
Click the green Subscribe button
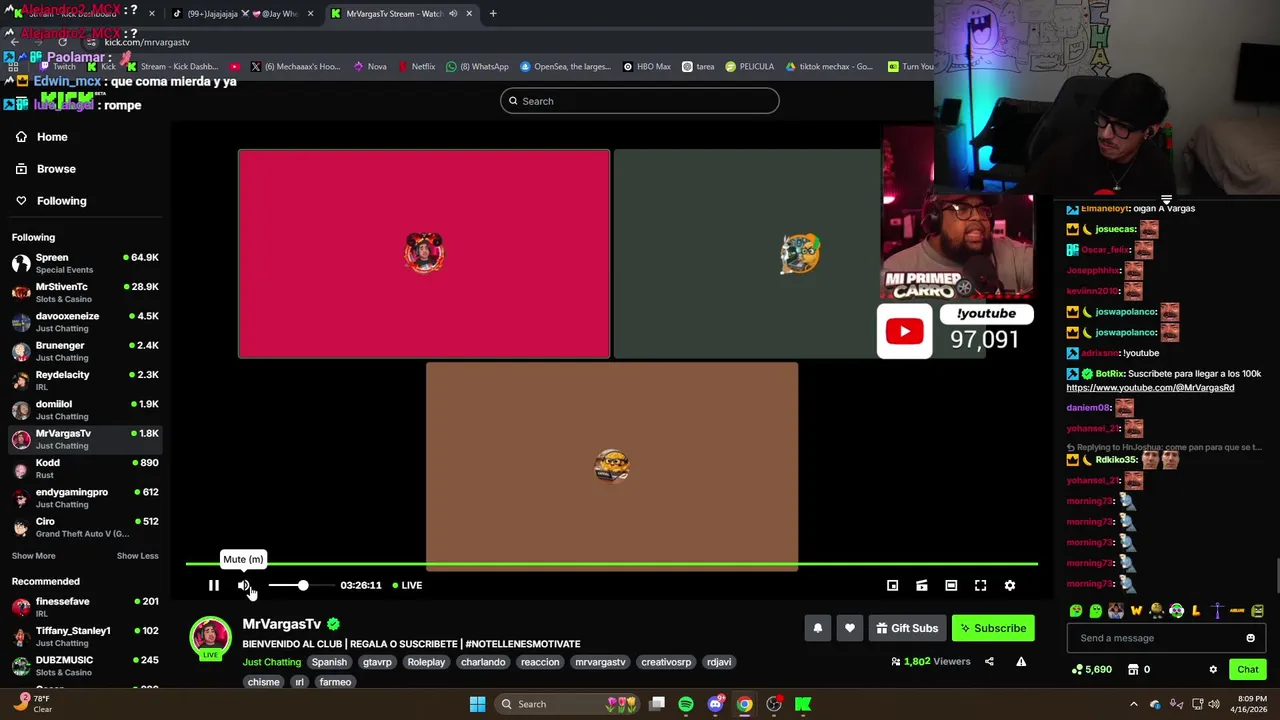click(993, 628)
